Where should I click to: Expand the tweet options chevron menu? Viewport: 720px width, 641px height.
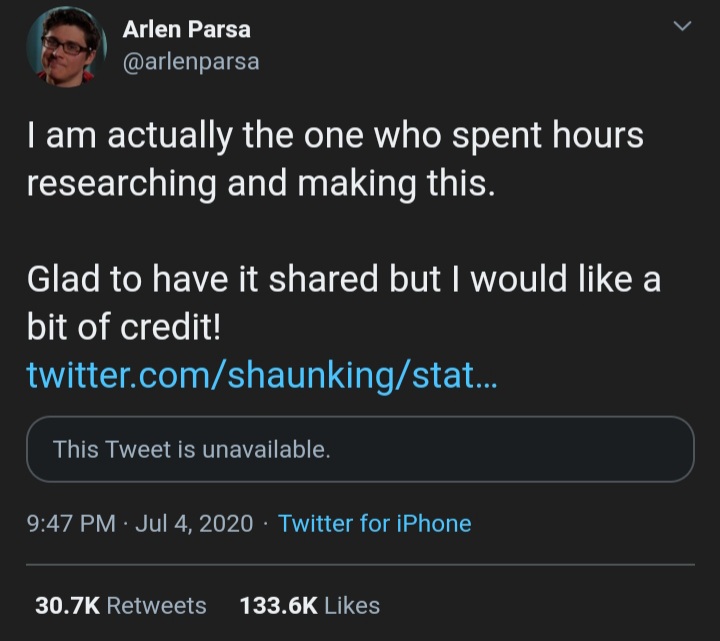[x=683, y=28]
